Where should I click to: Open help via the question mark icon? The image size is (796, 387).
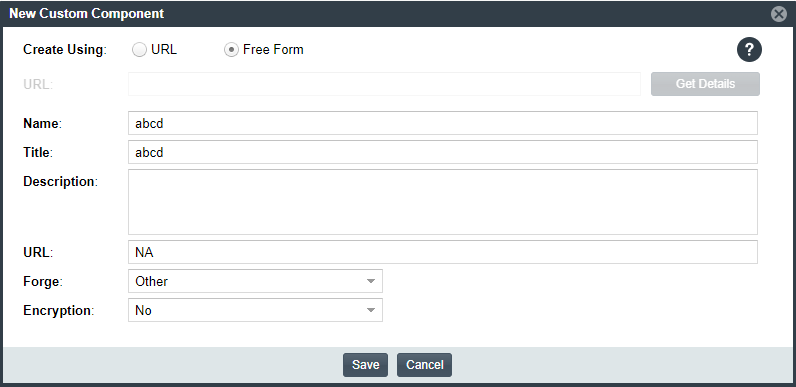coord(749,50)
